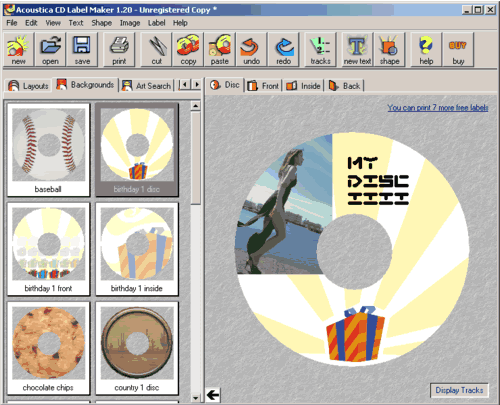Click the buy toolbar icon
The image size is (500, 405).
click(458, 49)
